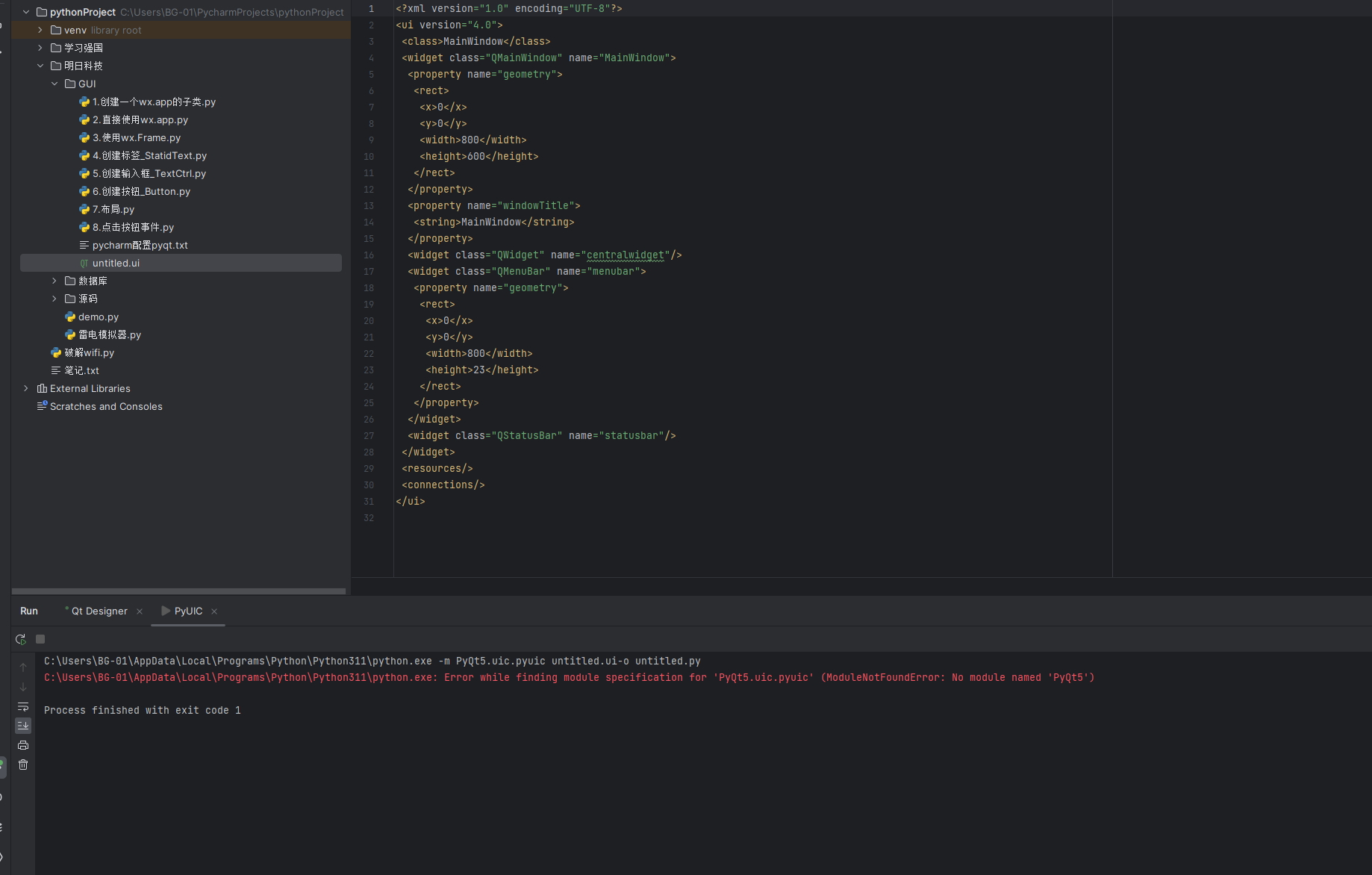Go down the stack trace arrow
Image resolution: width=1372 pixels, height=875 pixels.
23,687
